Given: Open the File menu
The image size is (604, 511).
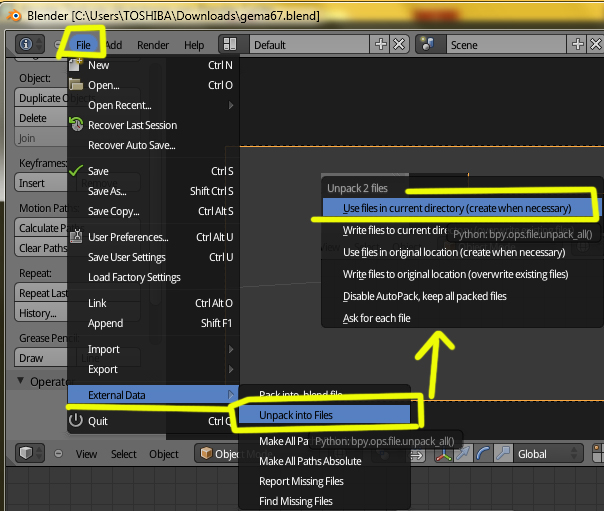Looking at the screenshot, I should [x=83, y=45].
